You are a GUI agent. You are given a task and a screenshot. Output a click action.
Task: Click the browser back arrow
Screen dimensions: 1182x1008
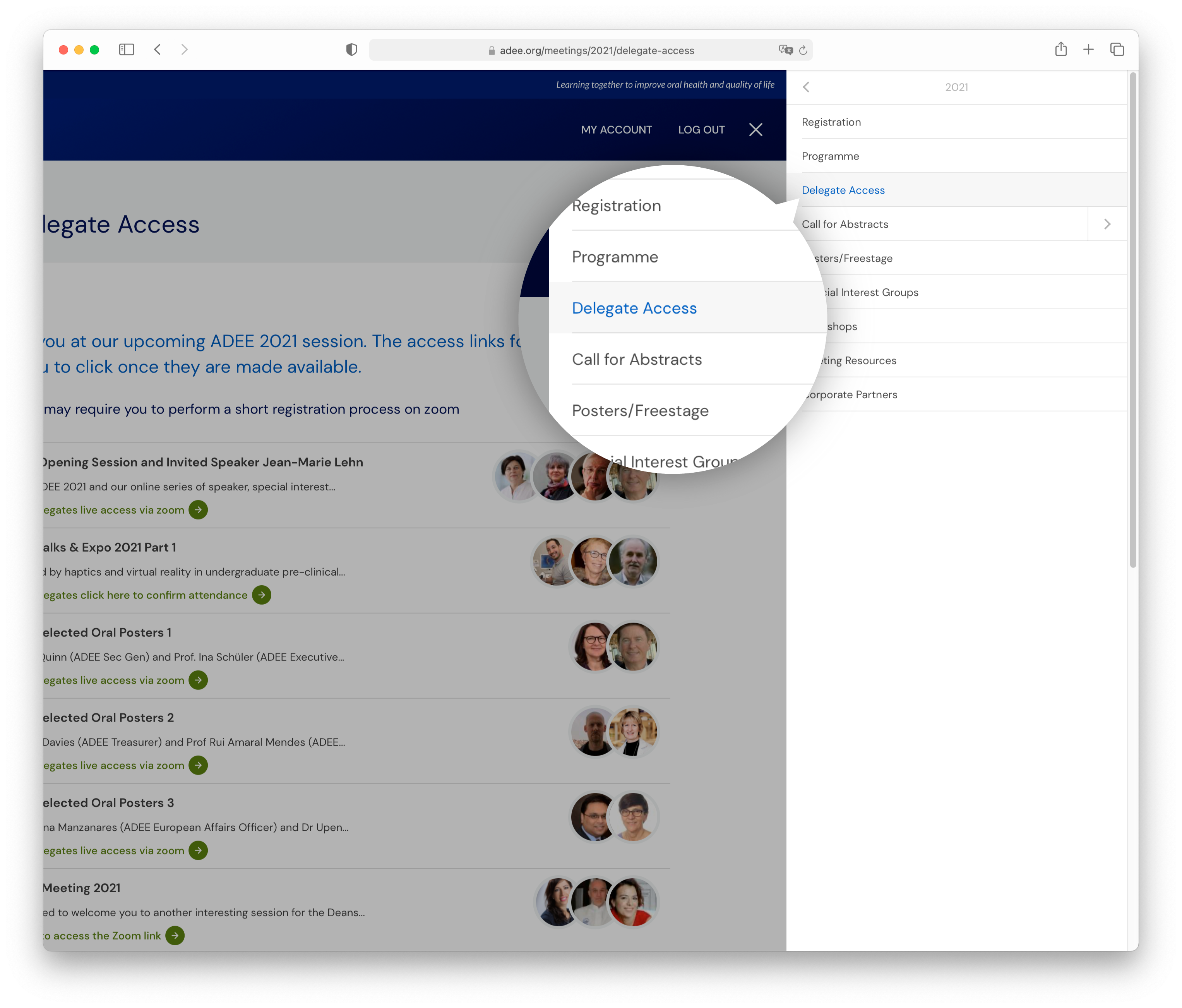(158, 50)
